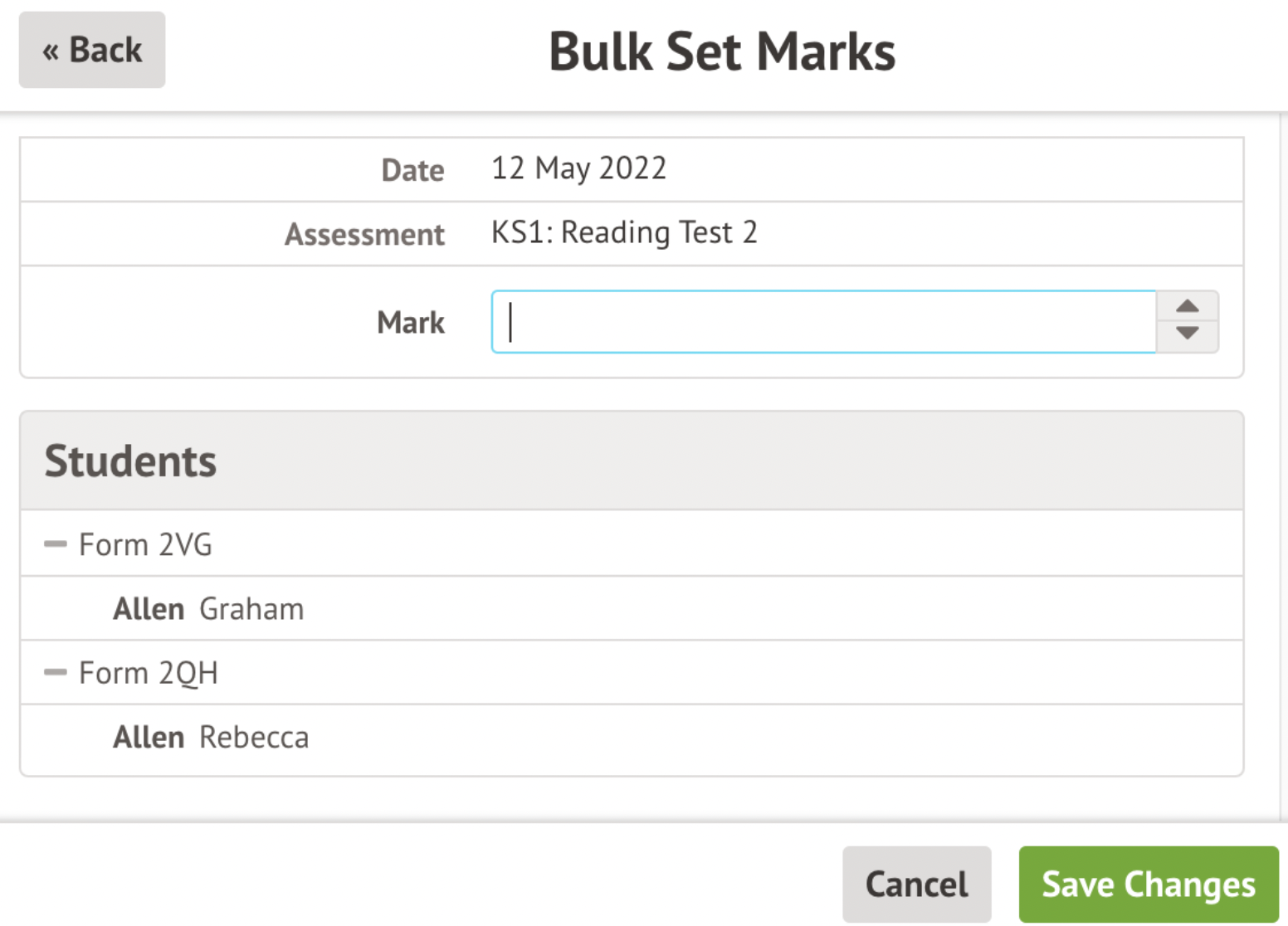
Task: Click the Mark field label
Action: (411, 322)
